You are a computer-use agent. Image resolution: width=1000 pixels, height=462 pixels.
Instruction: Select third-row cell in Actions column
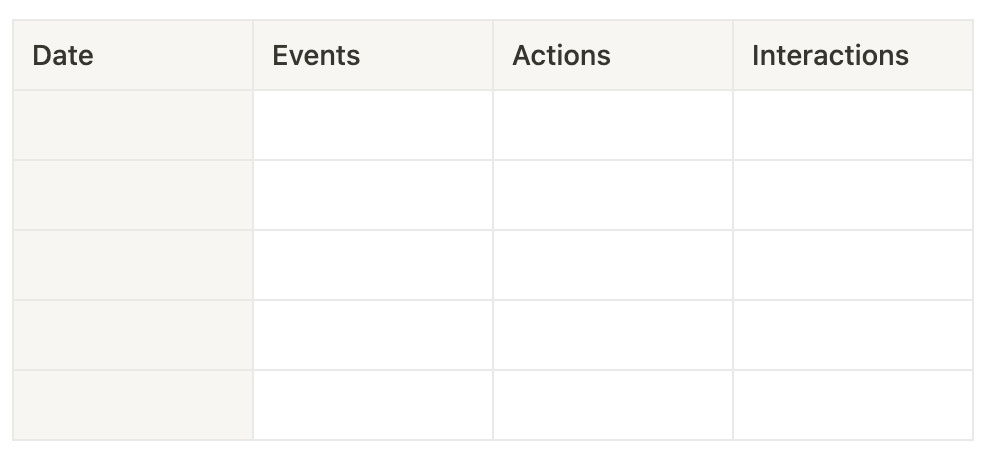tap(612, 265)
